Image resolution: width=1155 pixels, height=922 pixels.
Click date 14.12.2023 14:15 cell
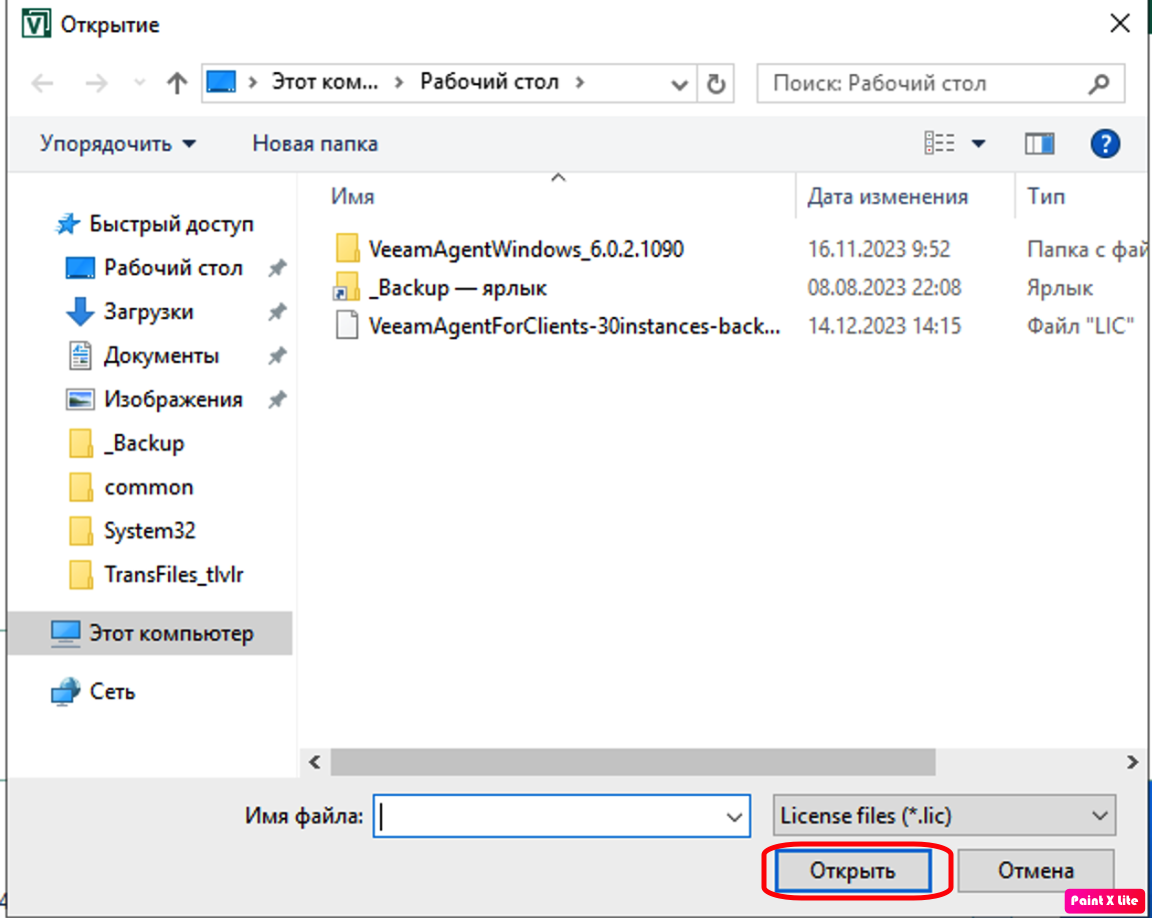[x=884, y=326]
